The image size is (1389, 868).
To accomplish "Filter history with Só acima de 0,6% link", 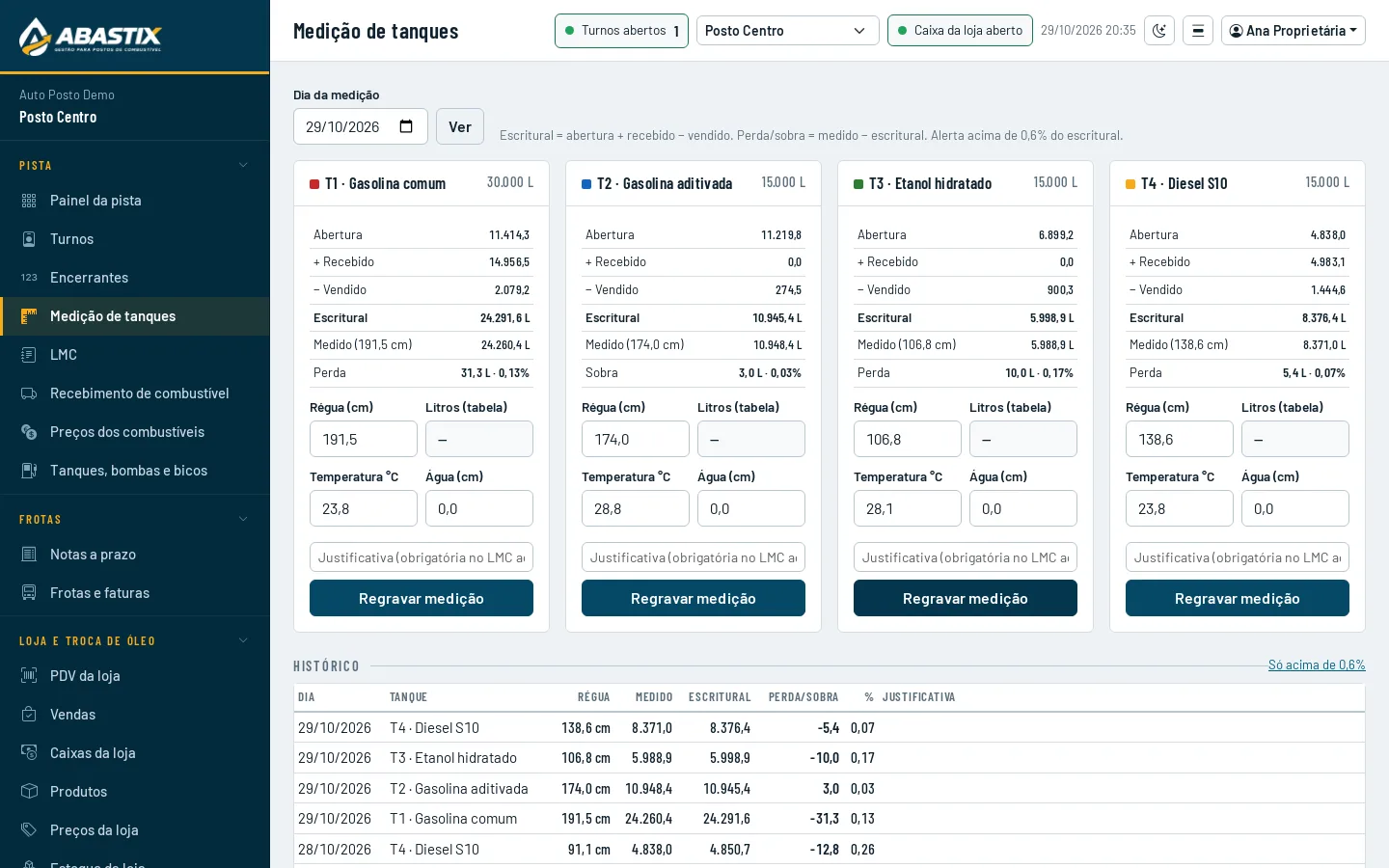I will click(x=1317, y=665).
